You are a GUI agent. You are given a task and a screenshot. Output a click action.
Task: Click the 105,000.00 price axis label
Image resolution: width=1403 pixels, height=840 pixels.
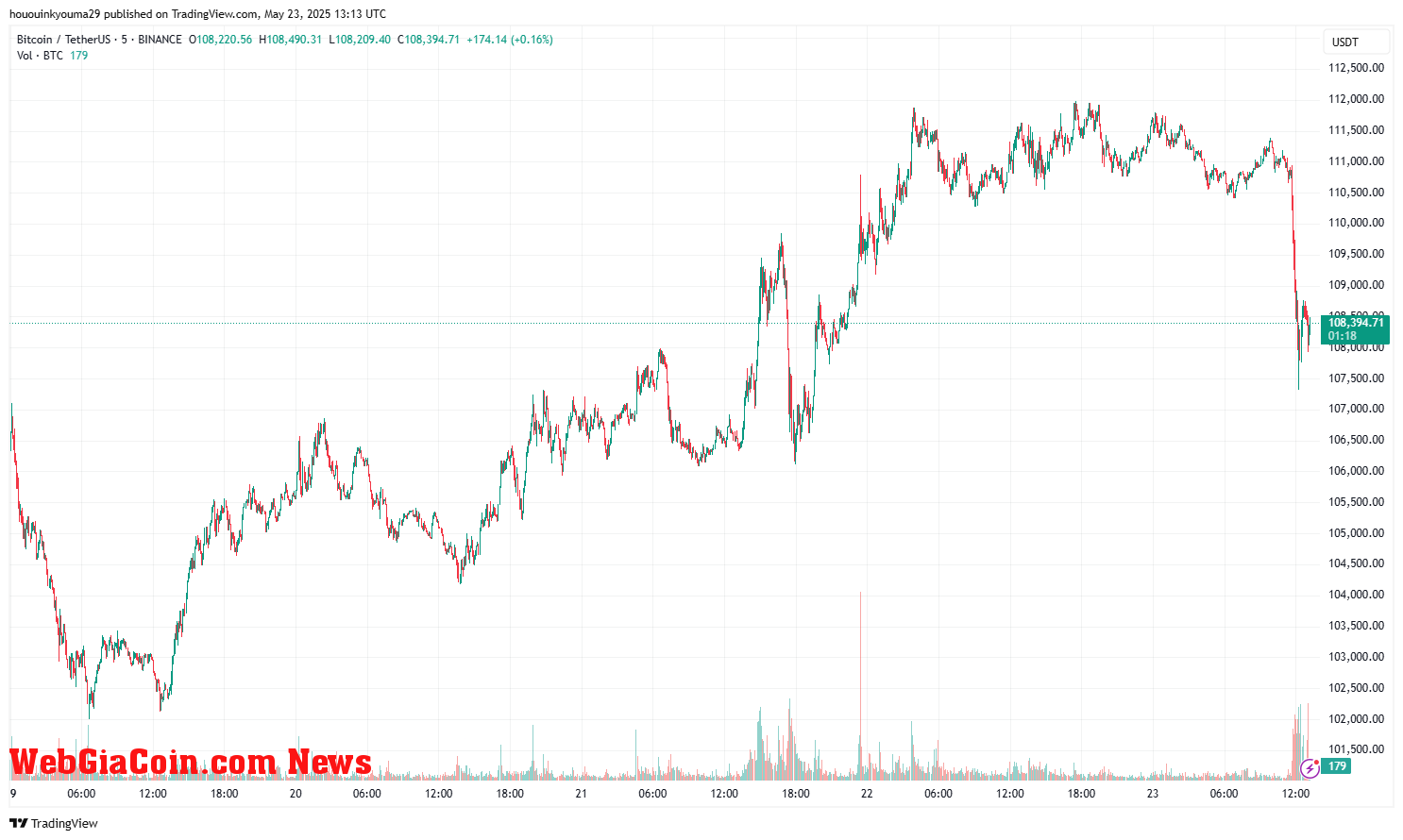pos(1357,533)
